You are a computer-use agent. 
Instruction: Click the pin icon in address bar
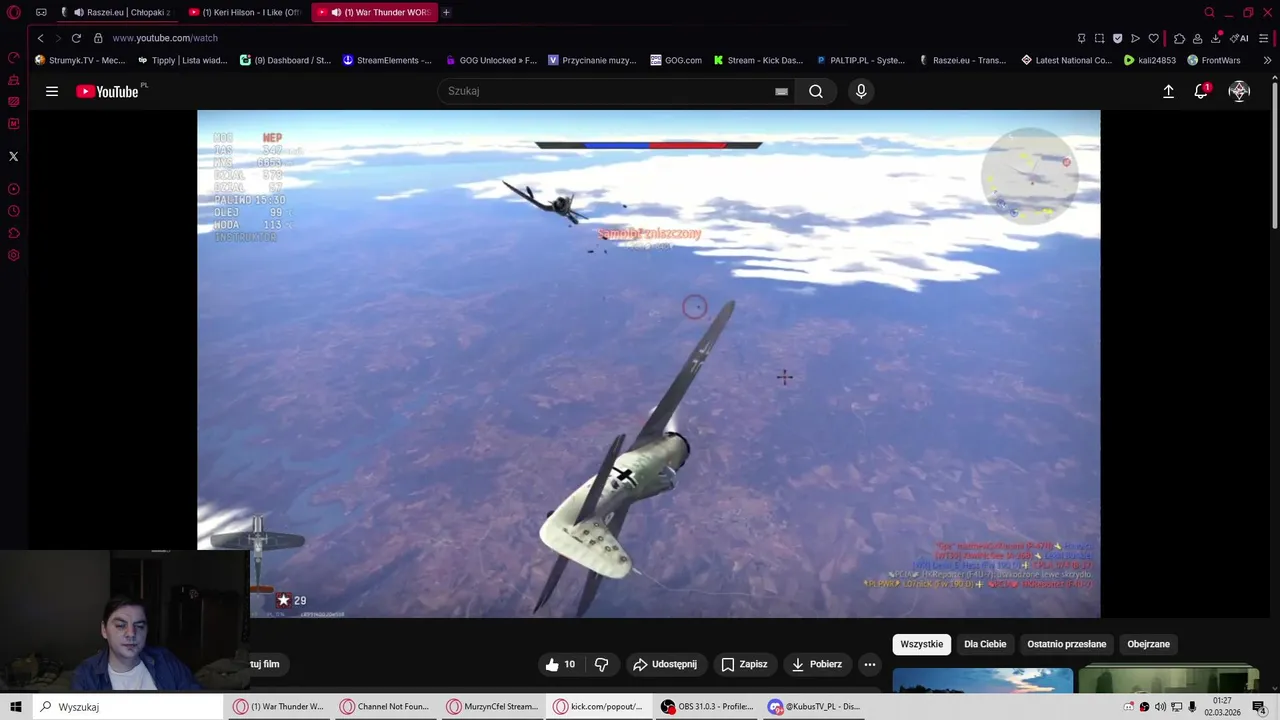pyautogui.click(x=1081, y=38)
